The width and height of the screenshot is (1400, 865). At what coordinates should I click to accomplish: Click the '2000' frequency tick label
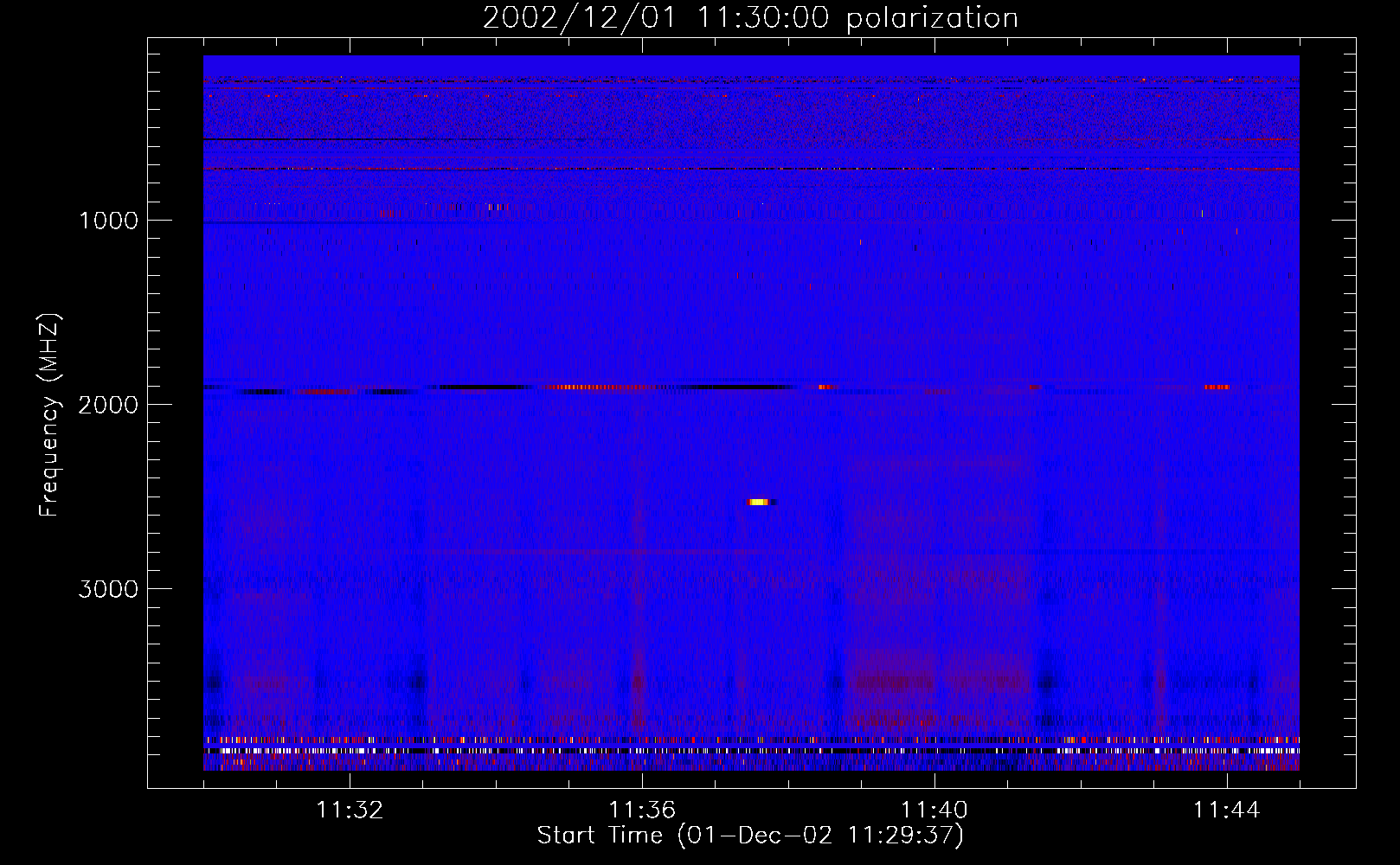[108, 405]
